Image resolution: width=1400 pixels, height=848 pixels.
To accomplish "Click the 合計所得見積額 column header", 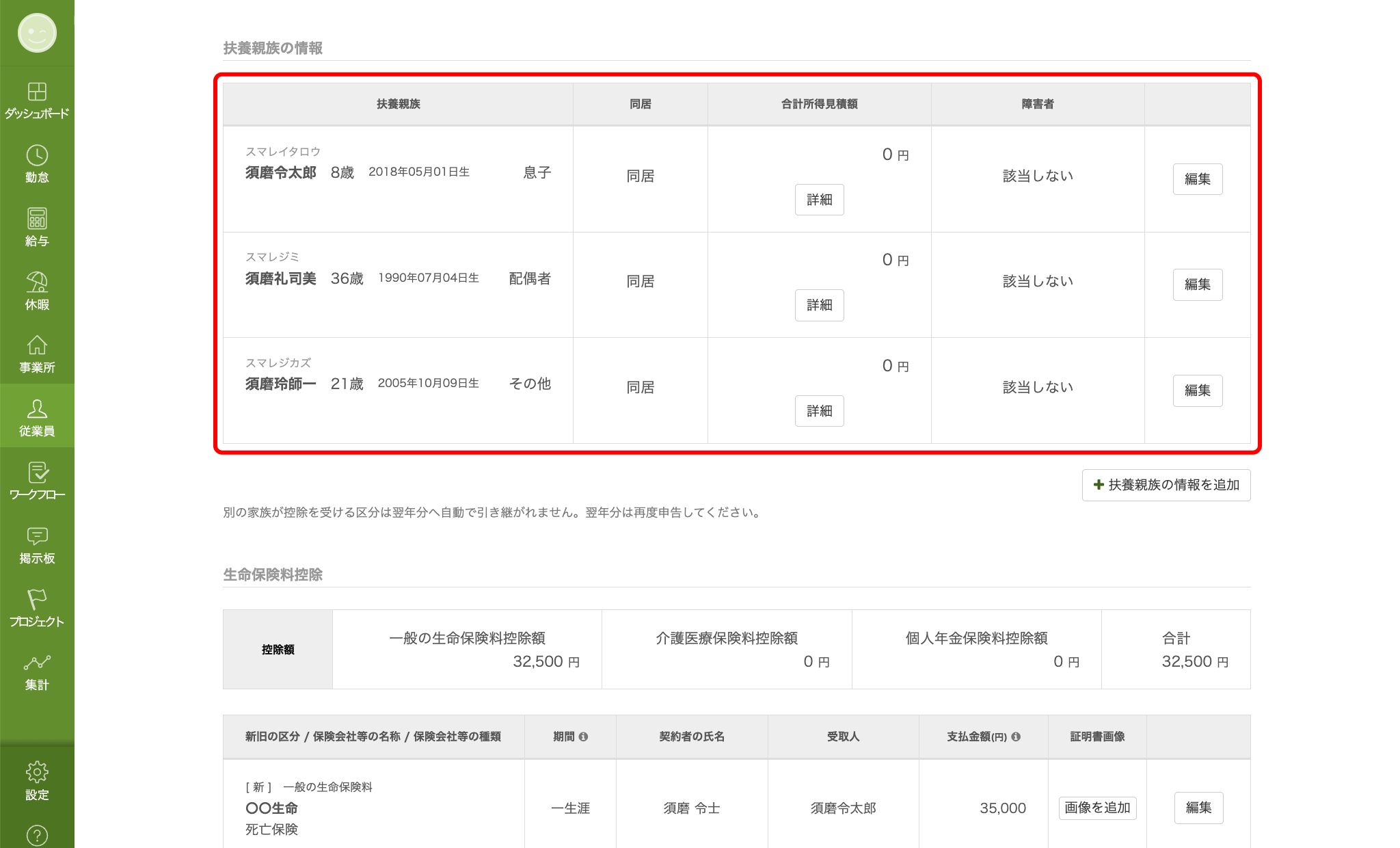I will tap(819, 104).
